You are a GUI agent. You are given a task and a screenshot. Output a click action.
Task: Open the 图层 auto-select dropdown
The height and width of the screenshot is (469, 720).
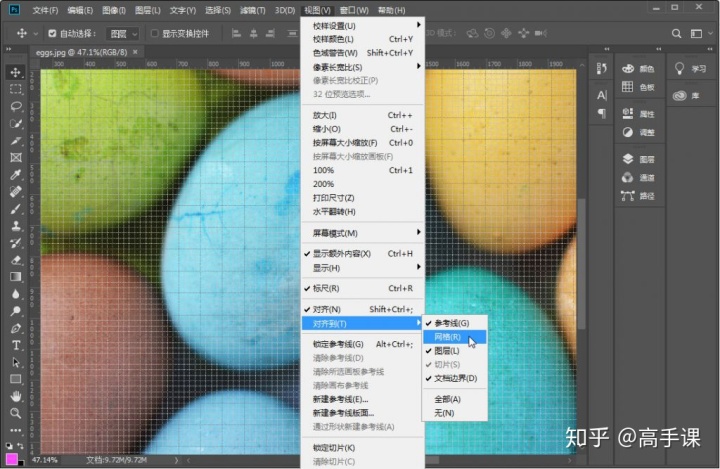123,34
